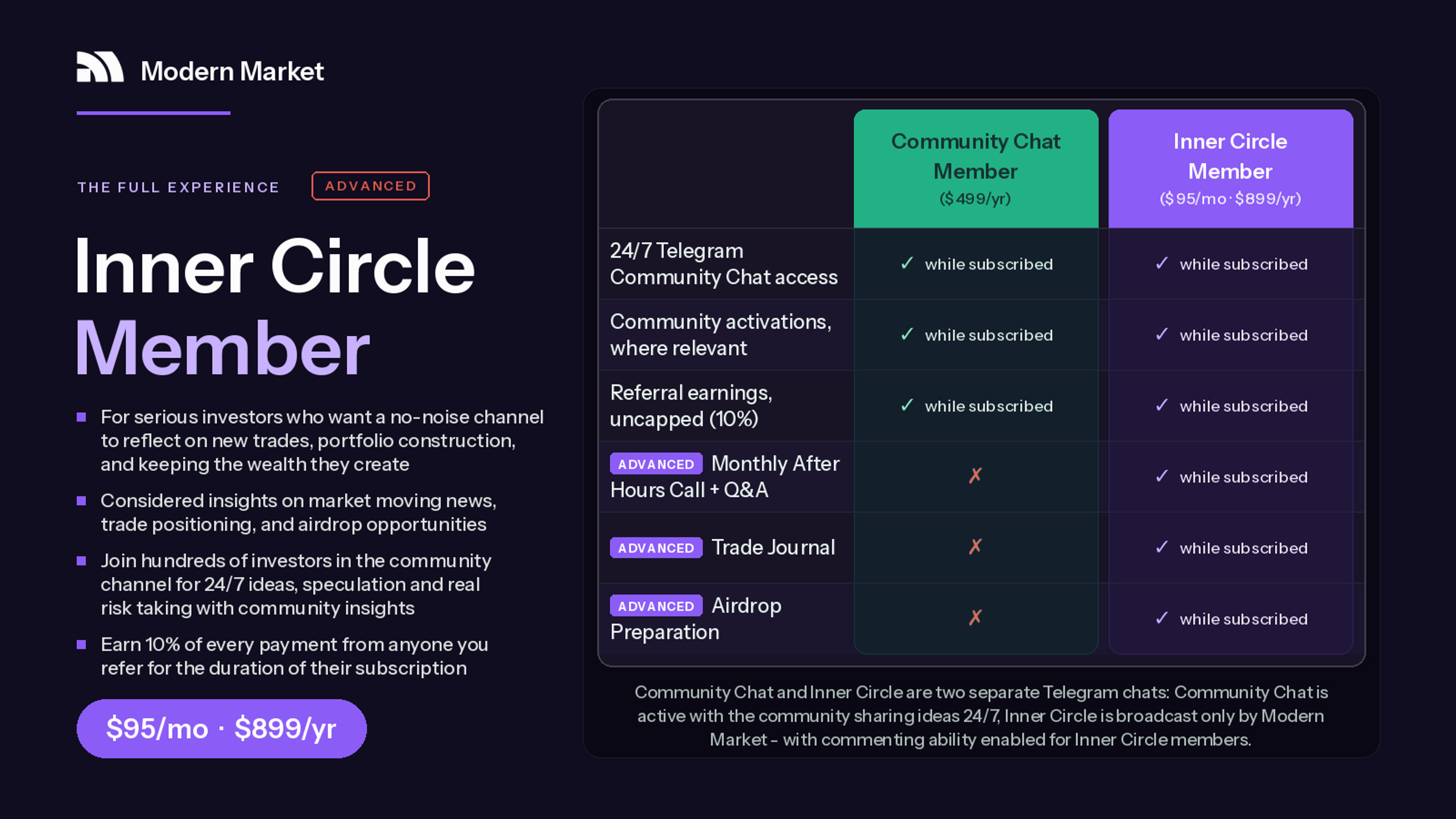The height and width of the screenshot is (819, 1456).
Task: Click the Modern Market logo icon
Action: (x=100, y=67)
